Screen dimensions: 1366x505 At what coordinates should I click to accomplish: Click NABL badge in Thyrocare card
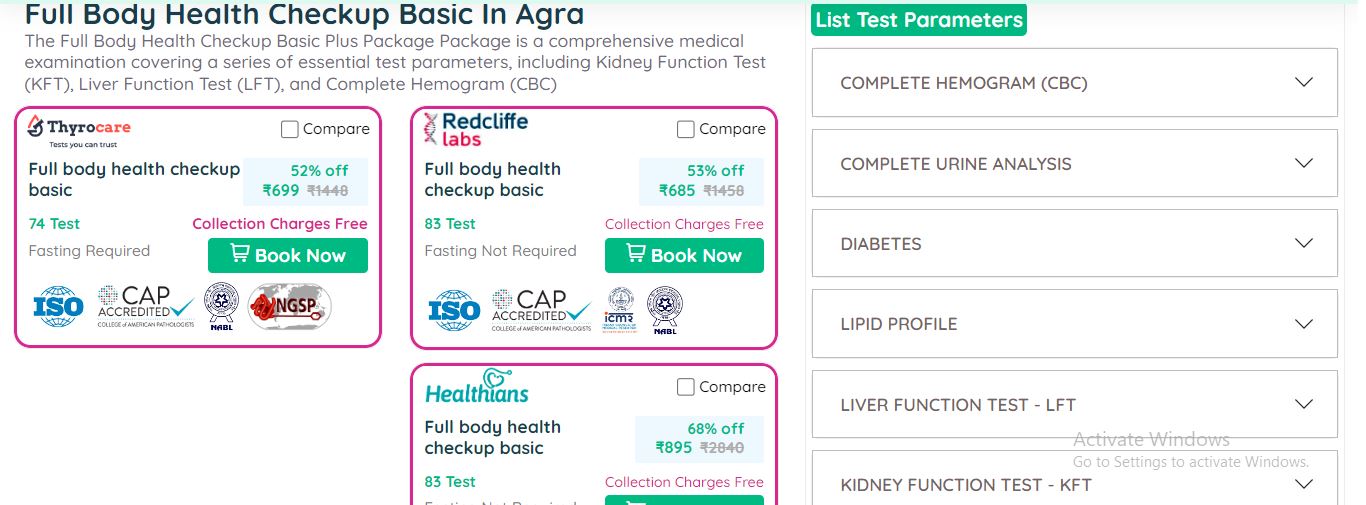[x=220, y=307]
